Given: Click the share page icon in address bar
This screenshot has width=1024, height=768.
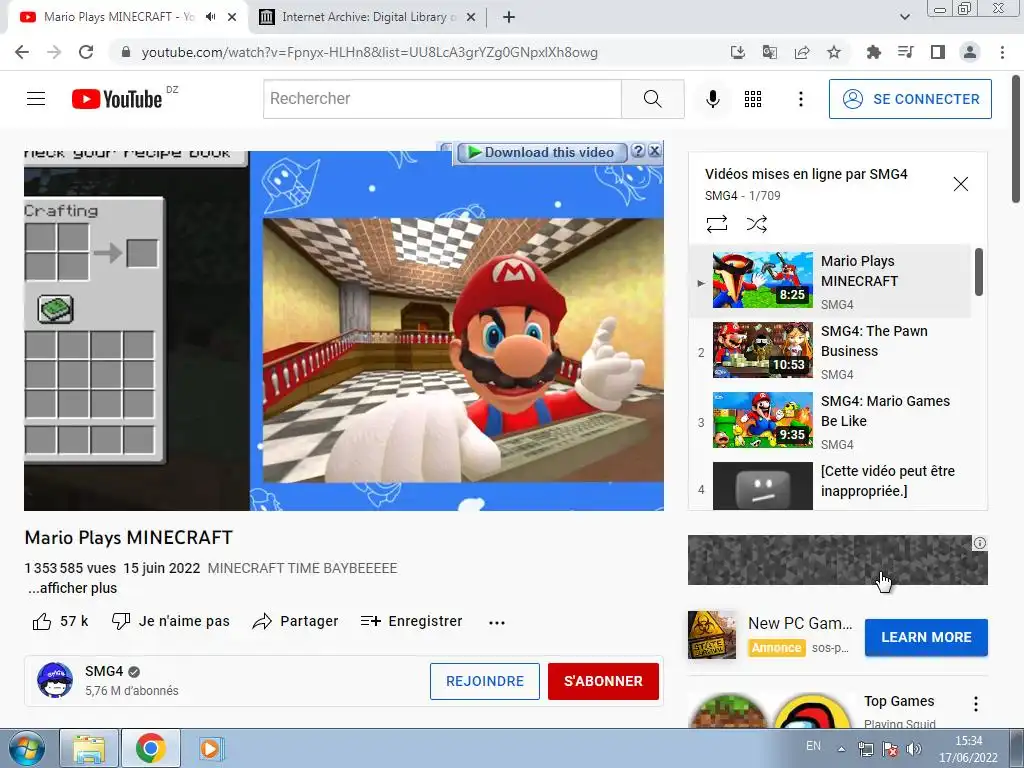Looking at the screenshot, I should [801, 52].
